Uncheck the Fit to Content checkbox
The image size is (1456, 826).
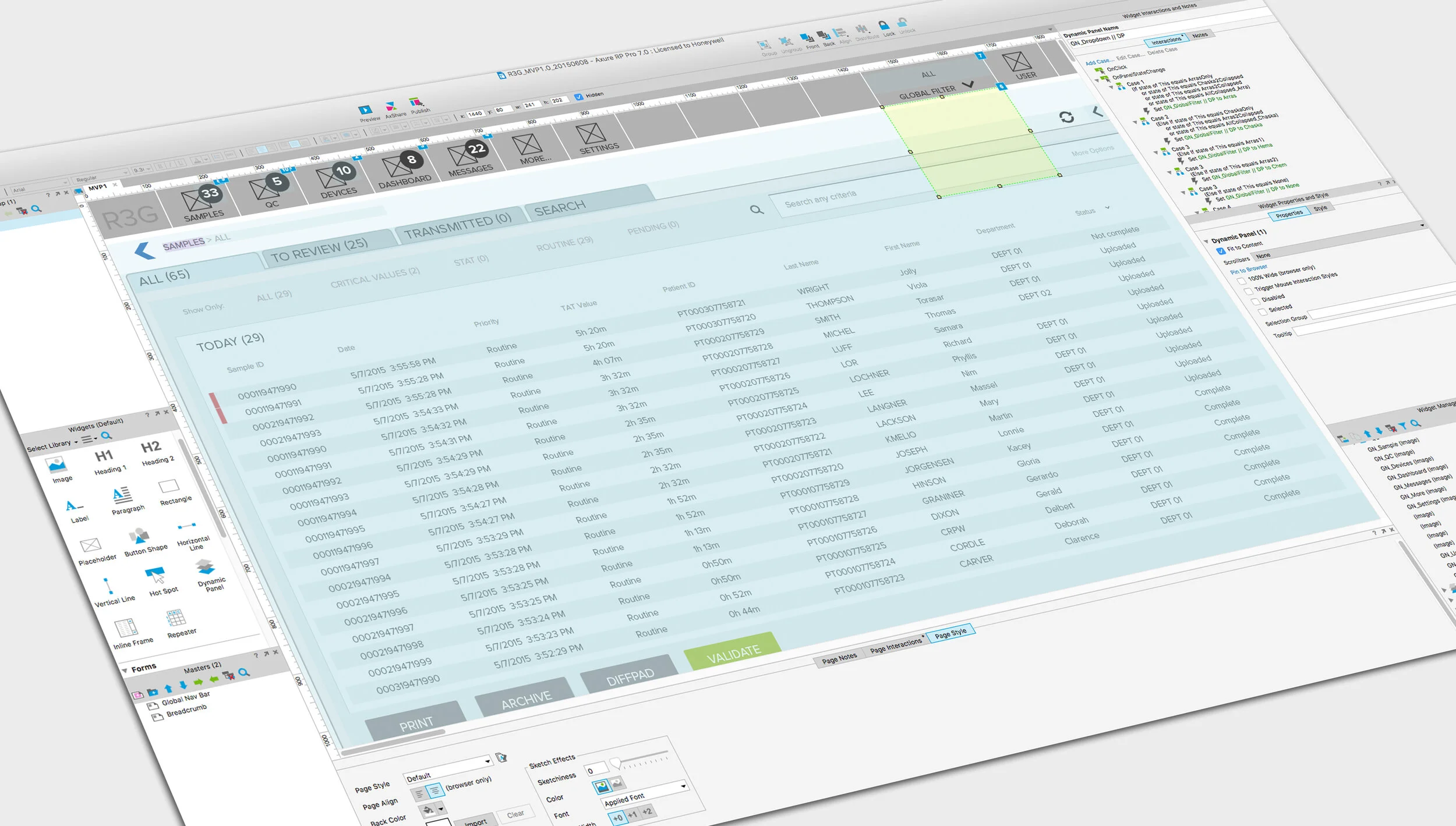pos(1221,251)
